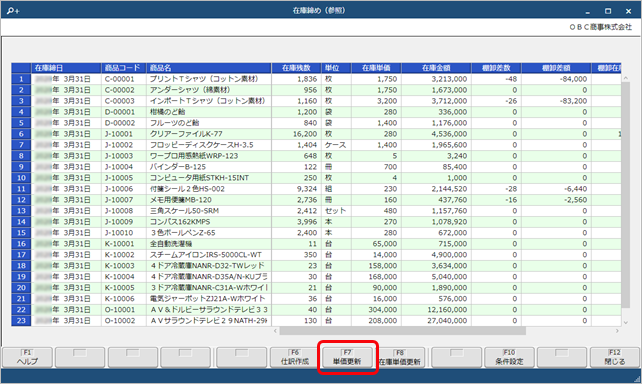This screenshot has width=642, height=384.
Task: Click the F1 ヘルプ button
Action: coord(27,357)
